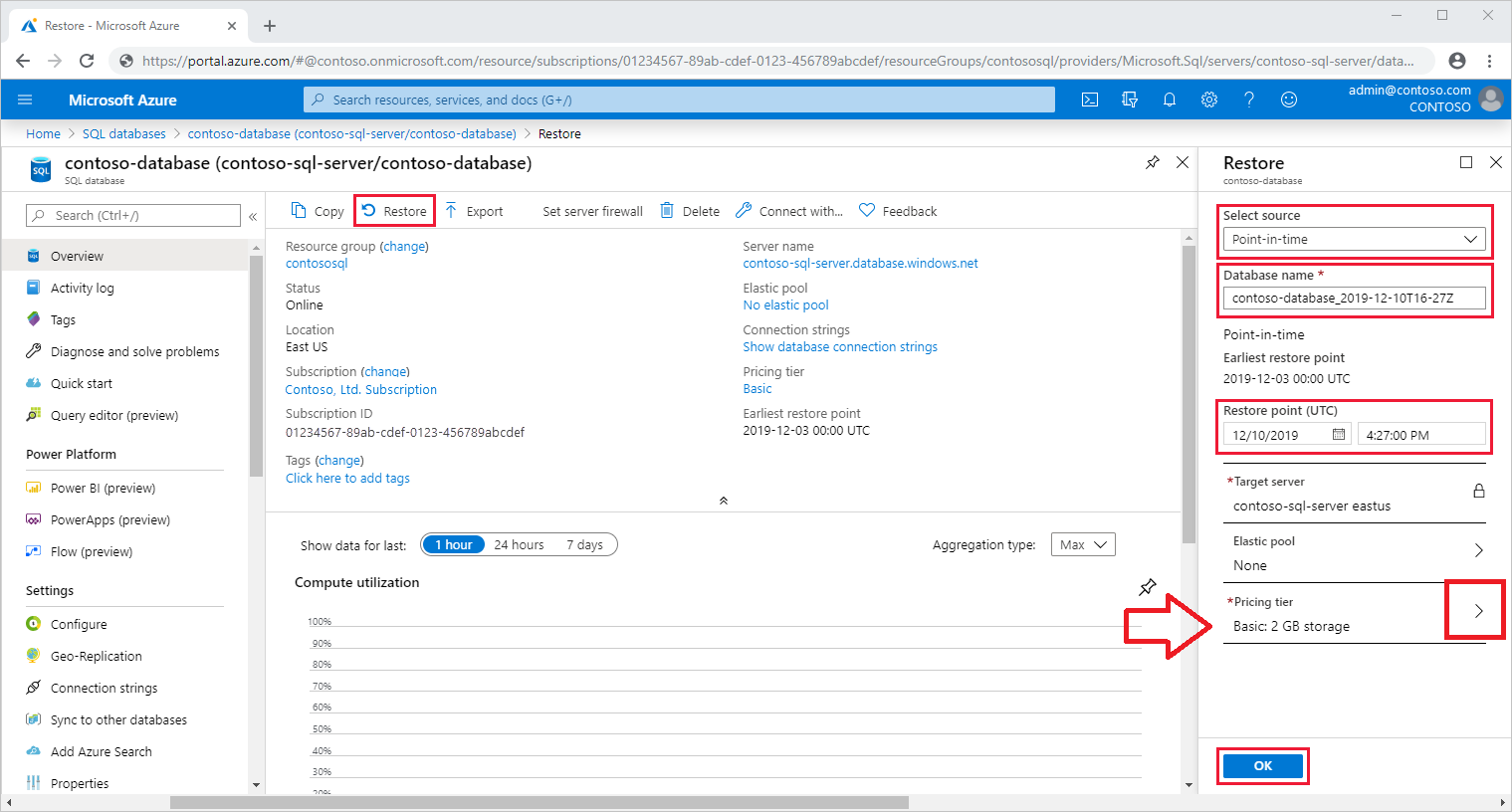Navigate to SQL databases via breadcrumb
Screen dimensions: 1512x812
point(123,132)
